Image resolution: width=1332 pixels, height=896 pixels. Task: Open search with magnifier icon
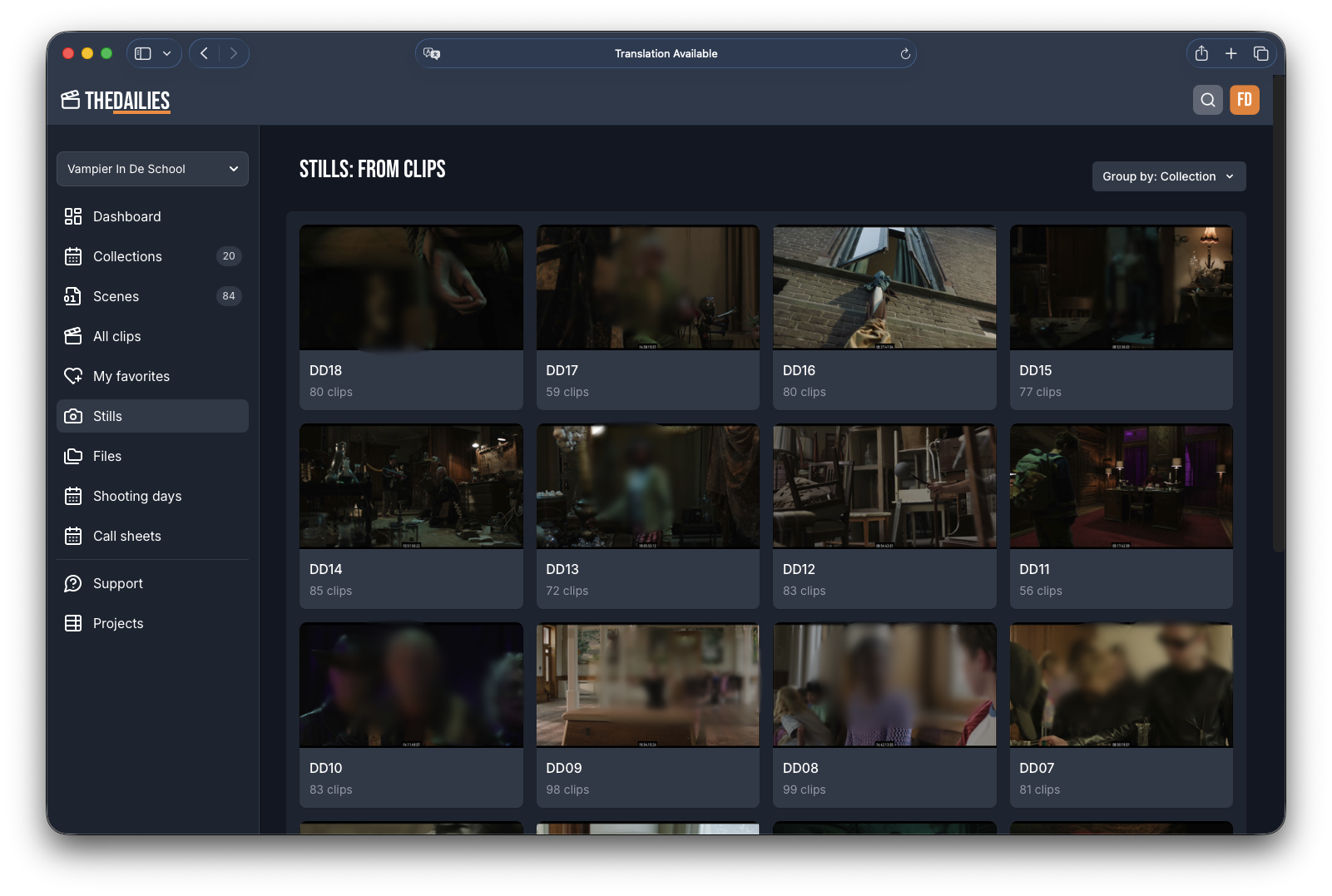[1207, 100]
